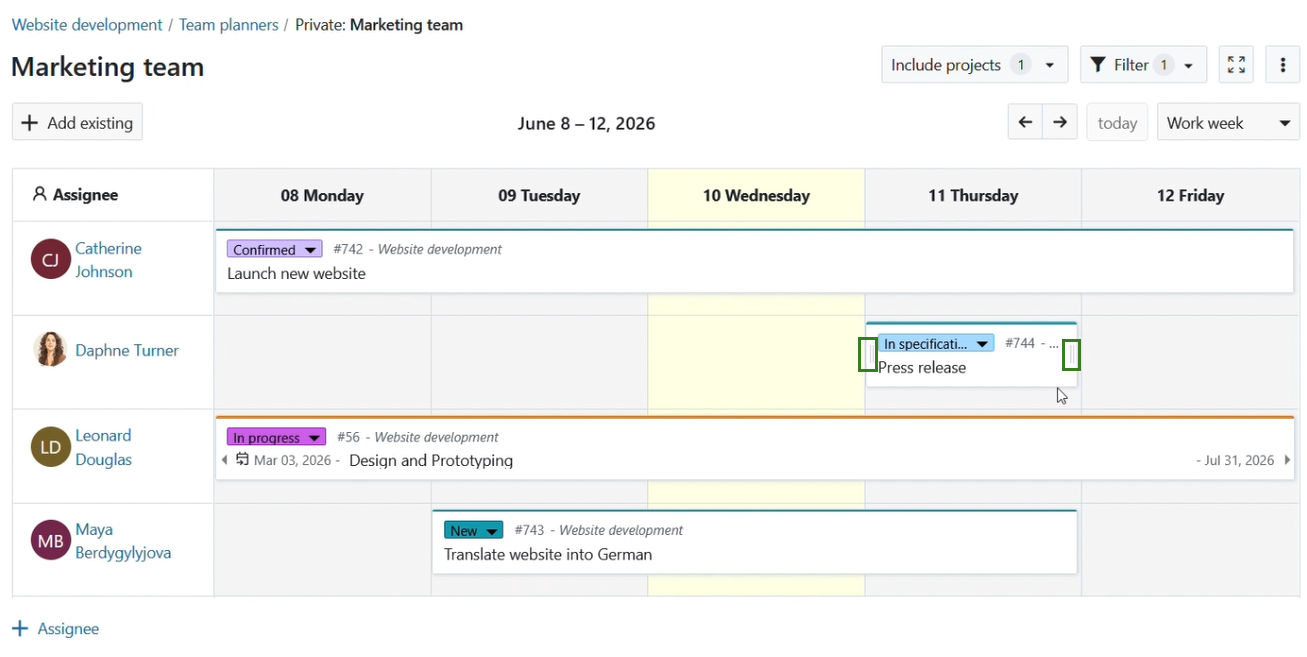Click the left arrow on Design and Prototyping
This screenshot has width=1307, height=657.
pyautogui.click(x=224, y=460)
